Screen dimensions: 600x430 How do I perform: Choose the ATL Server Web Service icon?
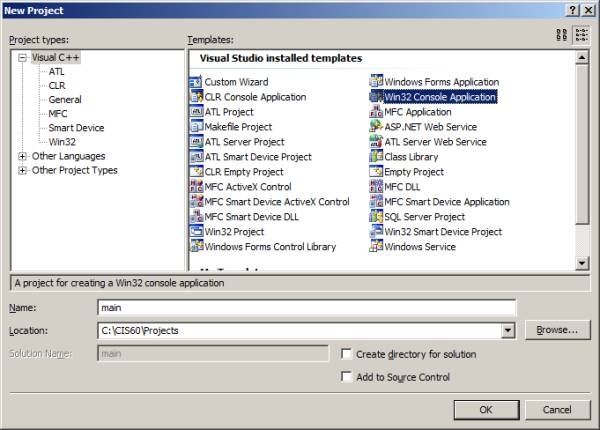click(x=376, y=142)
